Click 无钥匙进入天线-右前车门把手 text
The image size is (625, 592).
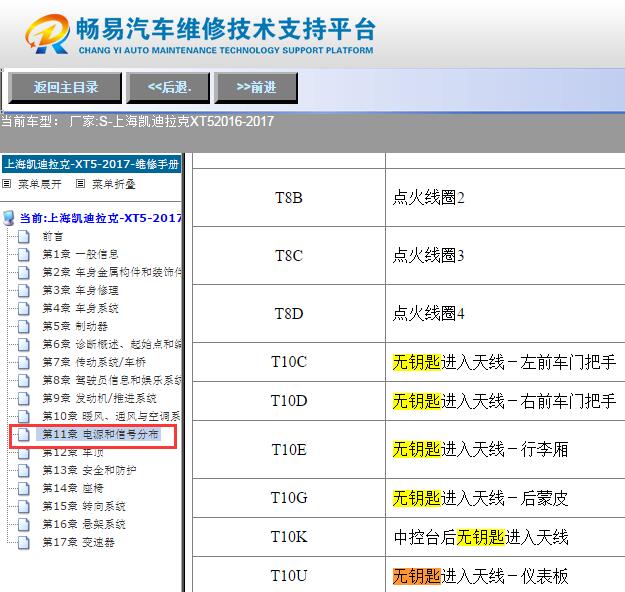504,401
